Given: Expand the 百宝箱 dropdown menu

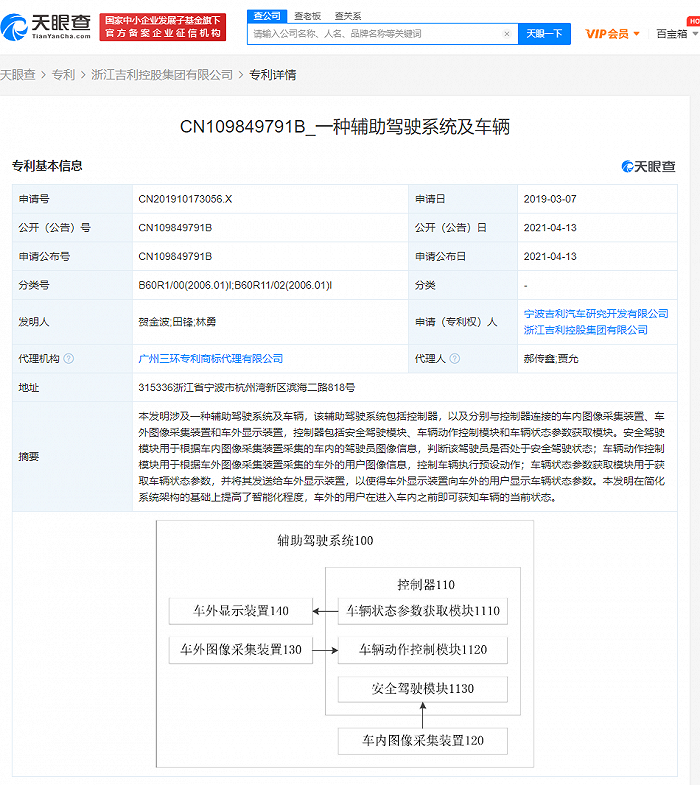Looking at the screenshot, I should [677, 34].
